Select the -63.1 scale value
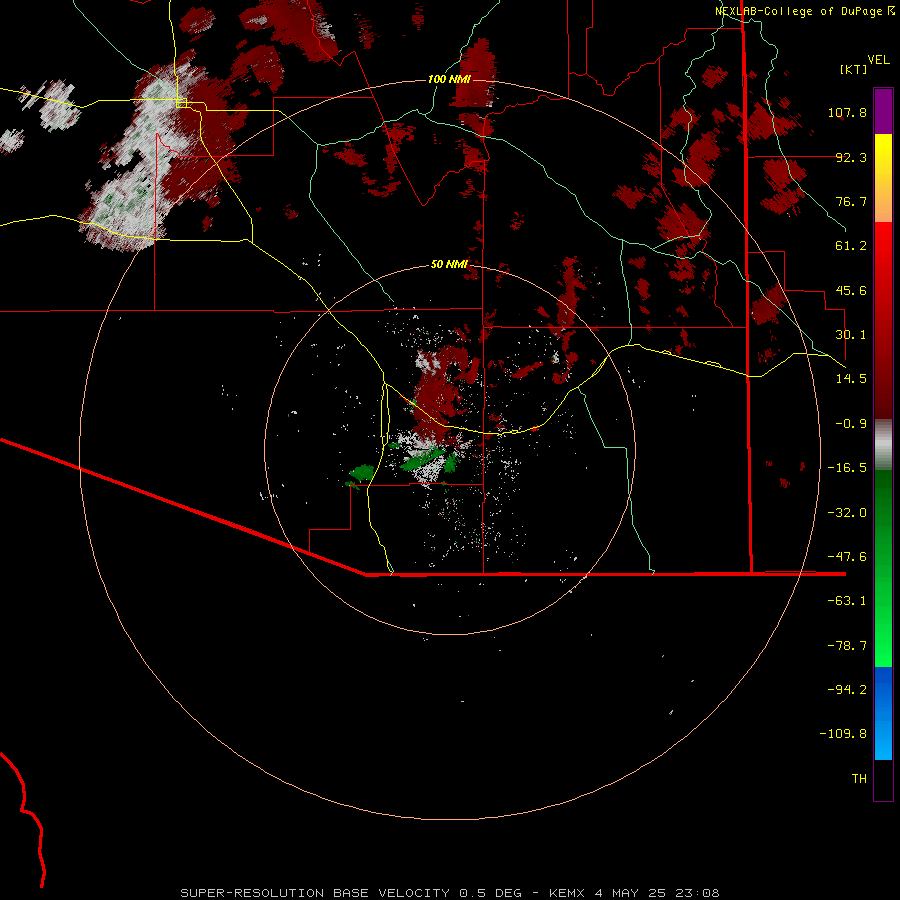900x900 pixels. coord(847,601)
